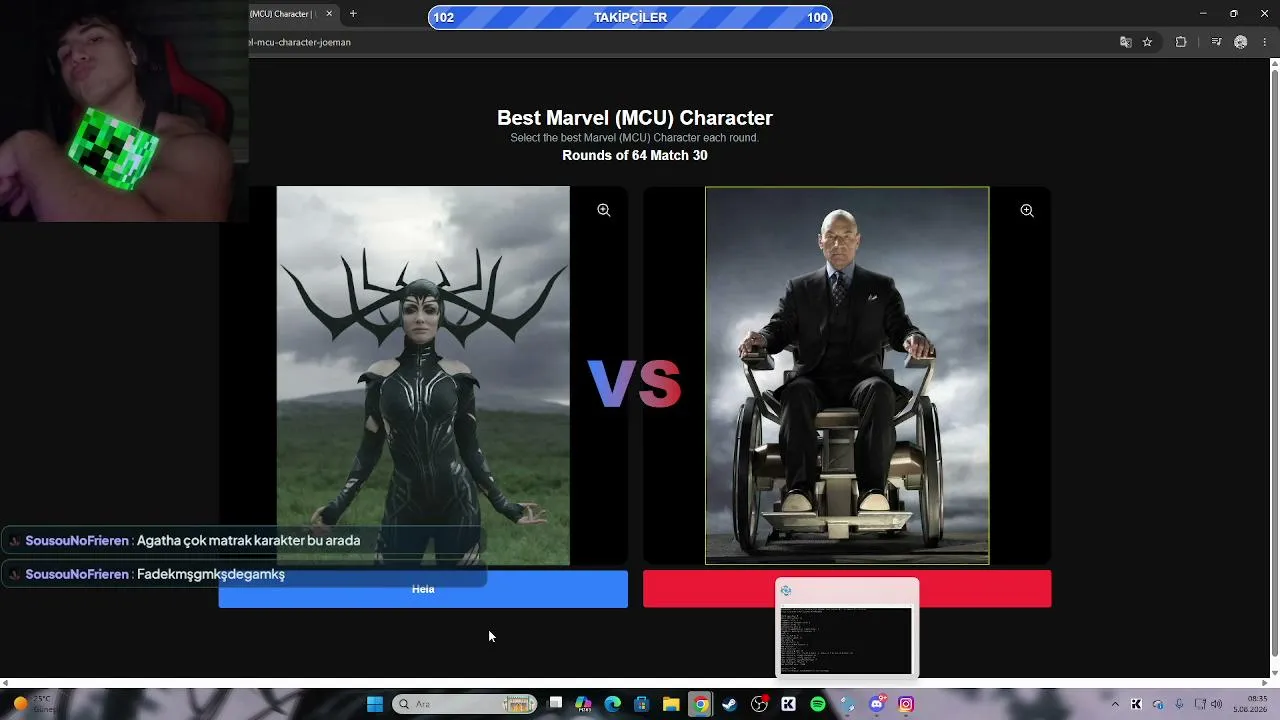Select the Hela character picture
This screenshot has height=720, width=1280.
pos(423,375)
